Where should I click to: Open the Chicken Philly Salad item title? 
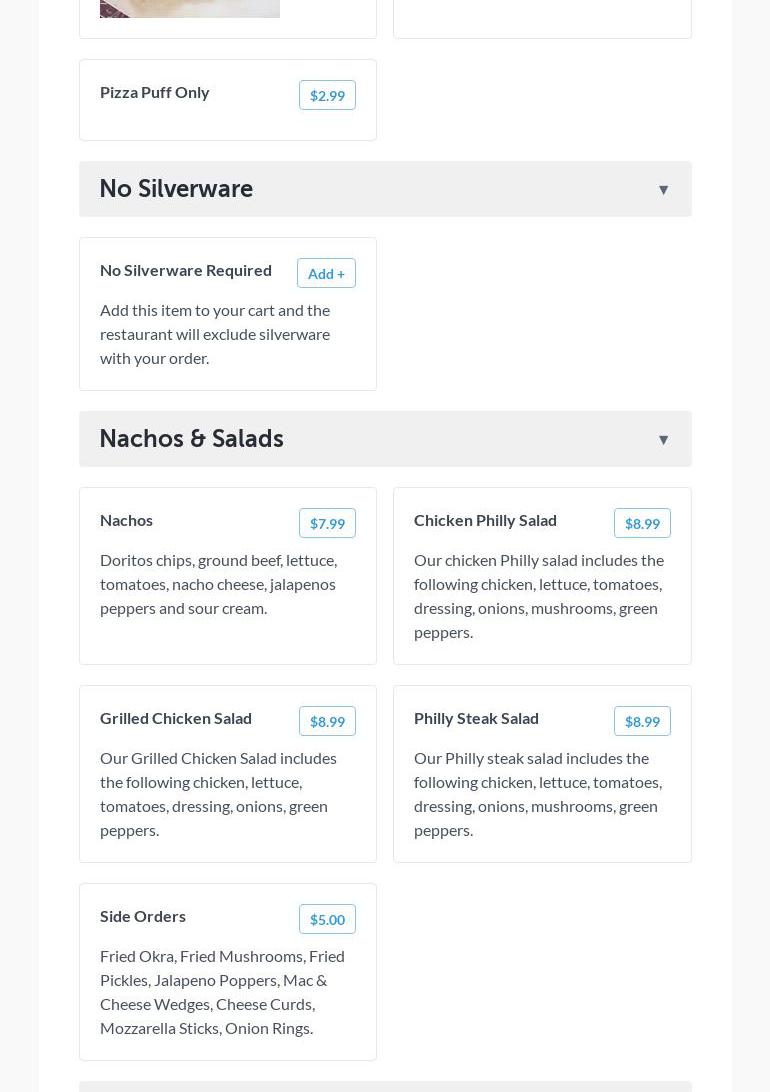[x=485, y=520]
